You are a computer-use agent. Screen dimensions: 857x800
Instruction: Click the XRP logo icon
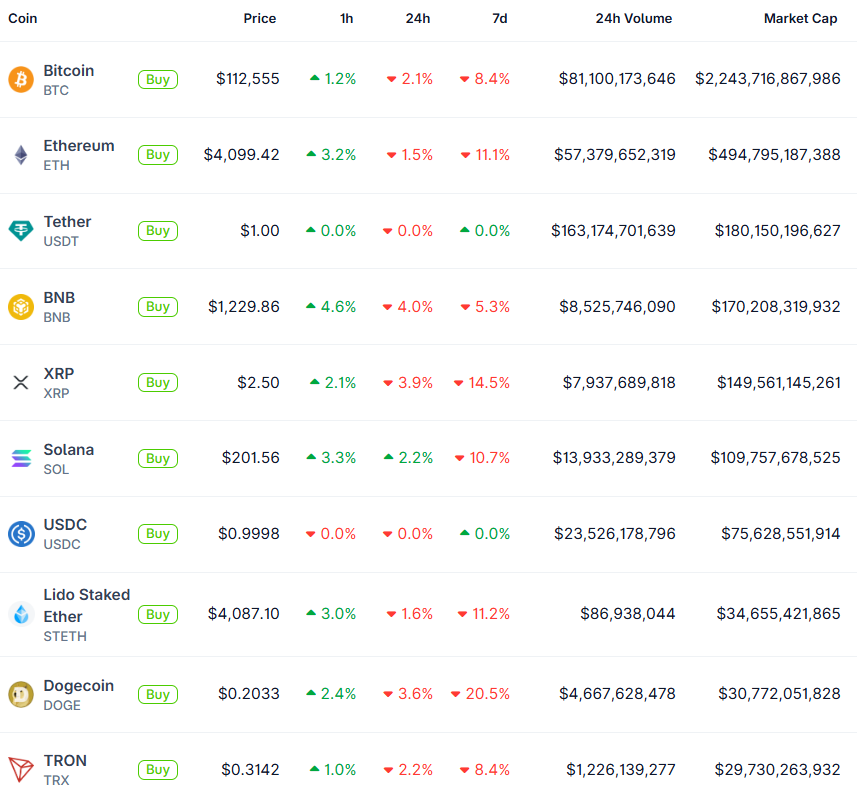[21, 382]
